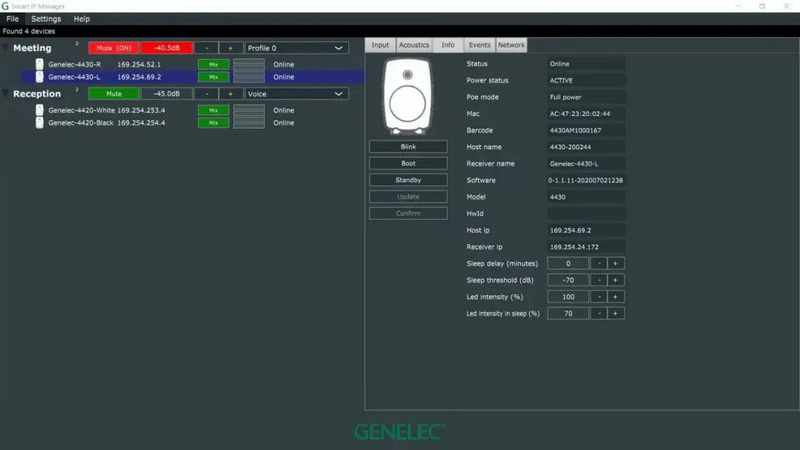Image resolution: width=800 pixels, height=450 pixels.
Task: Click the Confirm button
Action: click(408, 213)
